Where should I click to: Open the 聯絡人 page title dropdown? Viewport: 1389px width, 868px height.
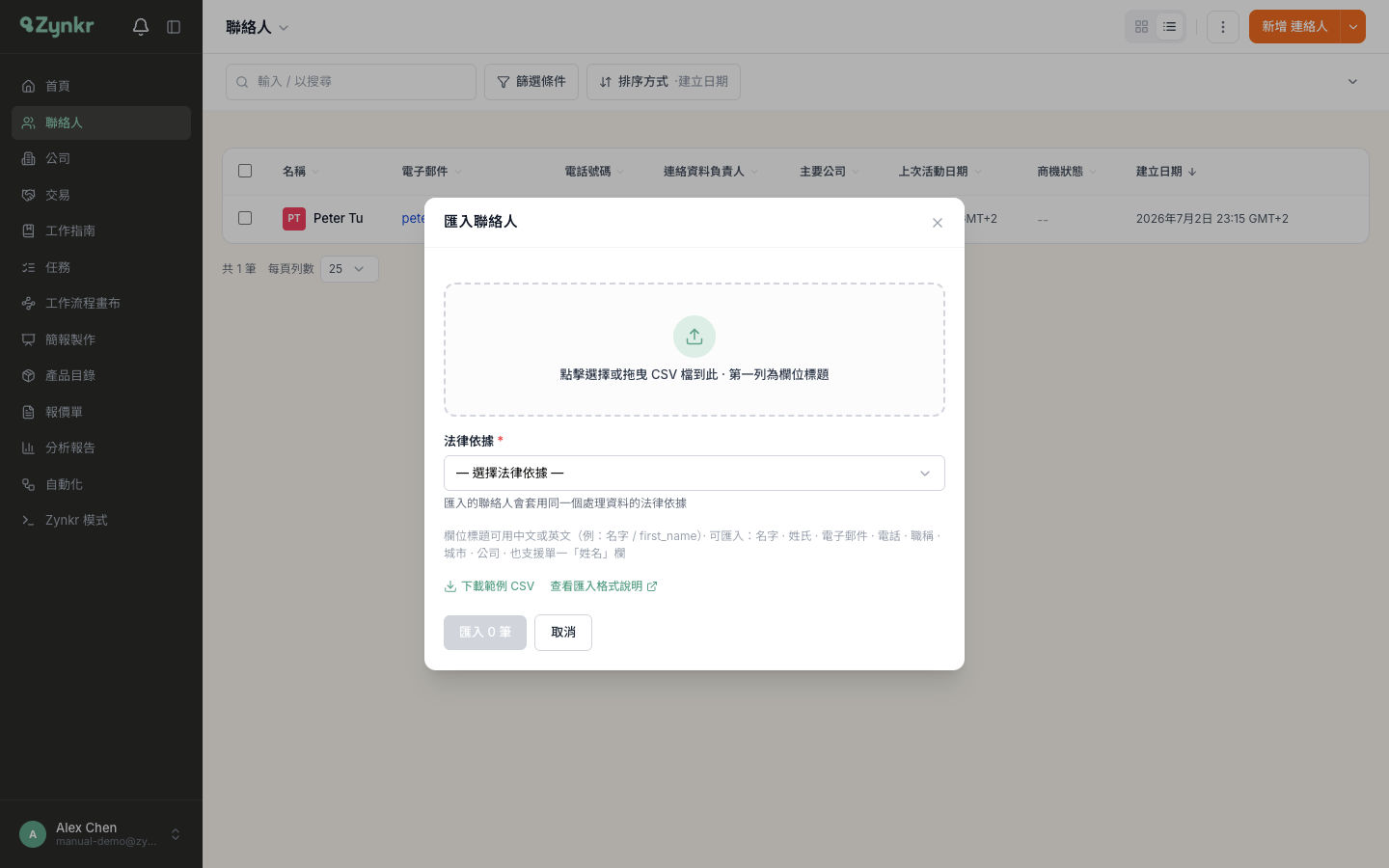tap(258, 27)
